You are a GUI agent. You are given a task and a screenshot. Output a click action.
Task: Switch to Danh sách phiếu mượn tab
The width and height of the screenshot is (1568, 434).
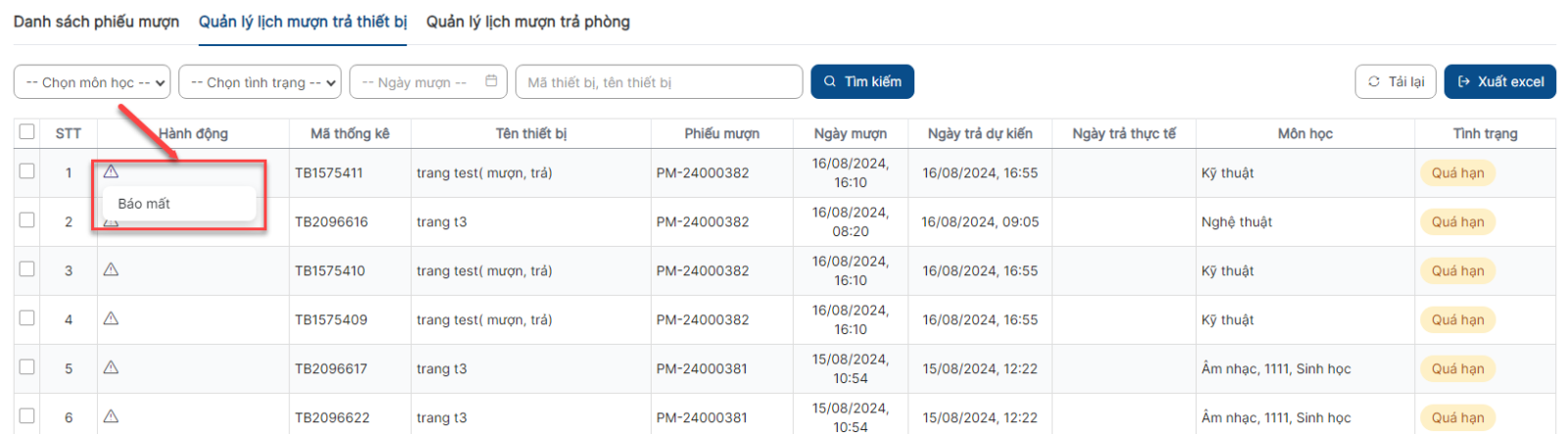click(x=96, y=22)
